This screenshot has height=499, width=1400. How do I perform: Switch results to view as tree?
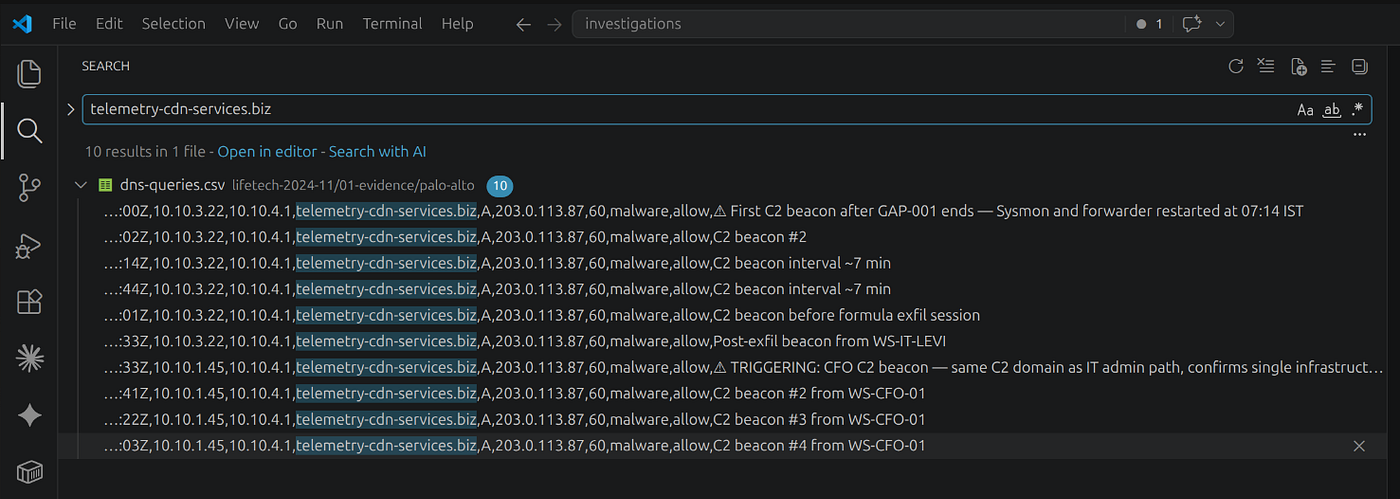tap(1328, 67)
